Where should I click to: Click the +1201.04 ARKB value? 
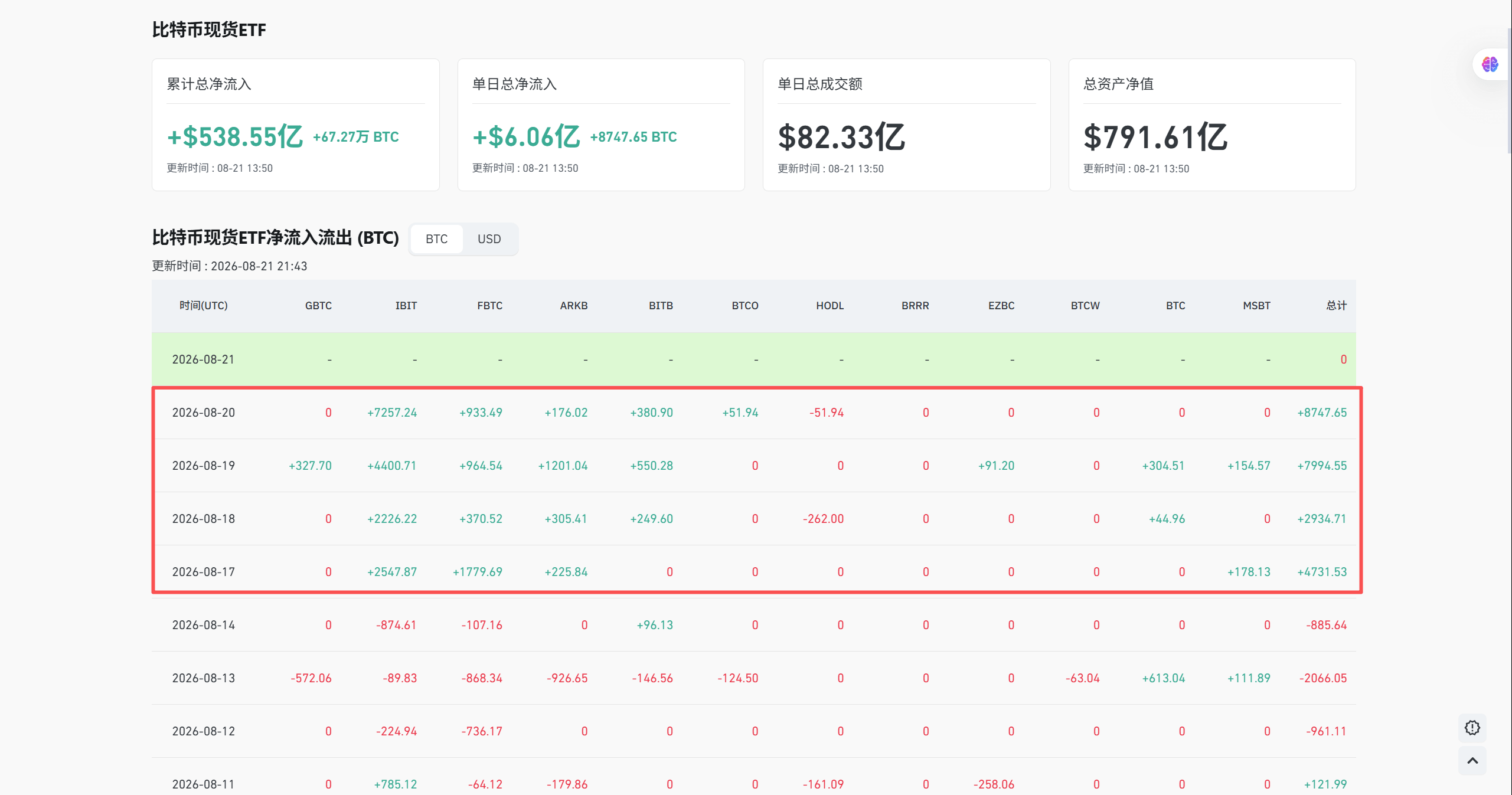[563, 466]
